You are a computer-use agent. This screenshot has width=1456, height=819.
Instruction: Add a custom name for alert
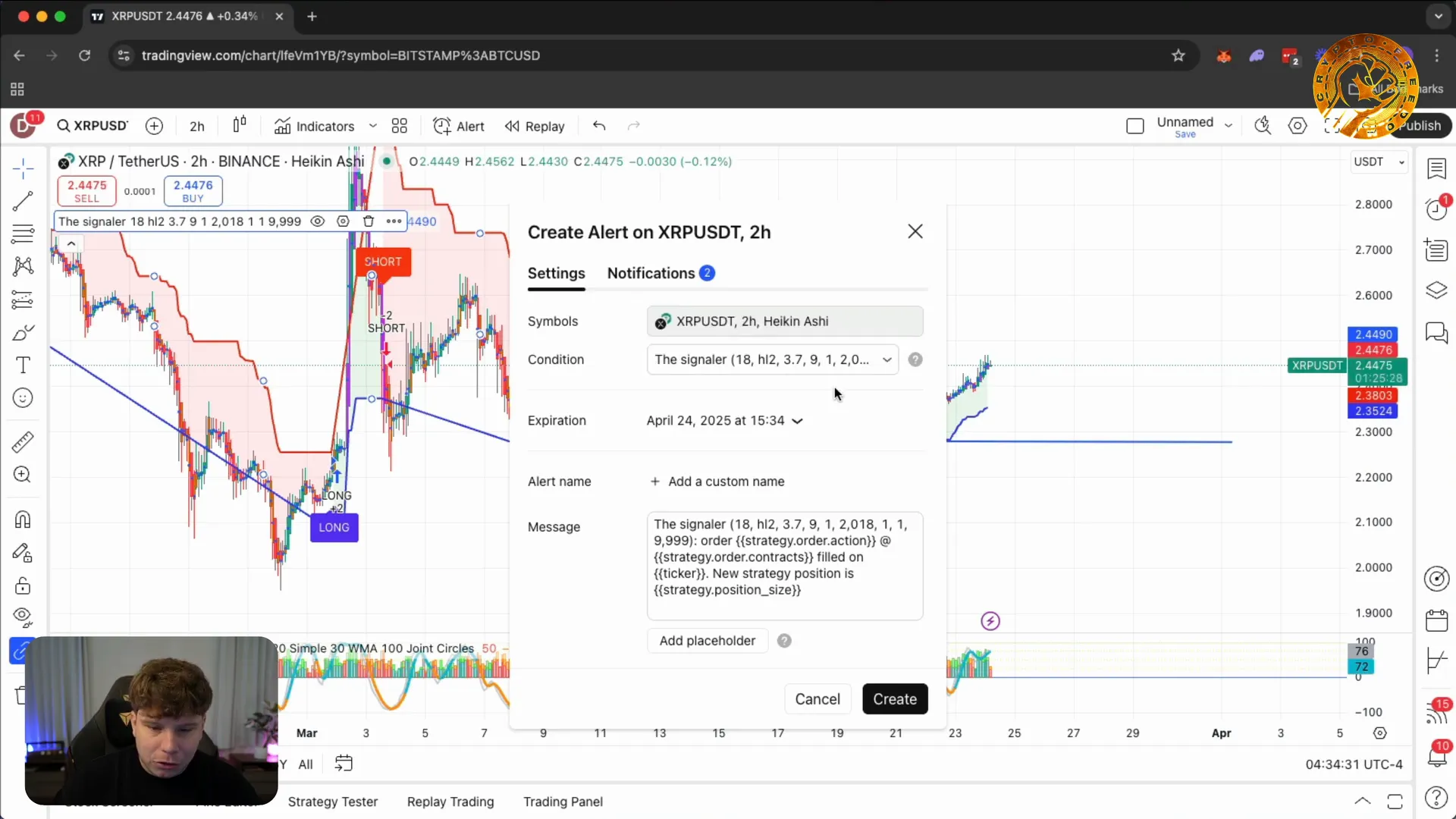coord(717,482)
